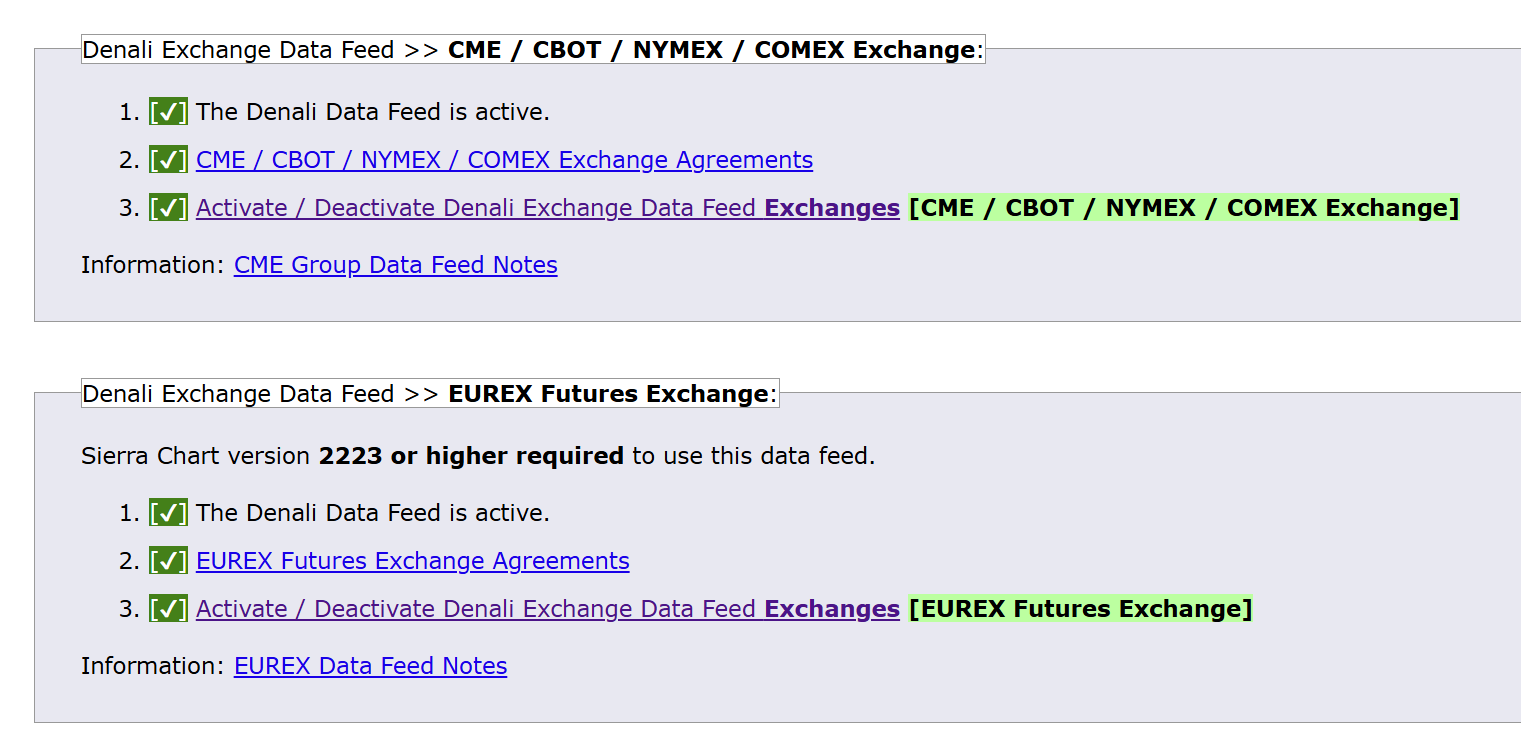Open the CME Group Data Feed Notes link
This screenshot has height=733, width=1521.
click(395, 265)
